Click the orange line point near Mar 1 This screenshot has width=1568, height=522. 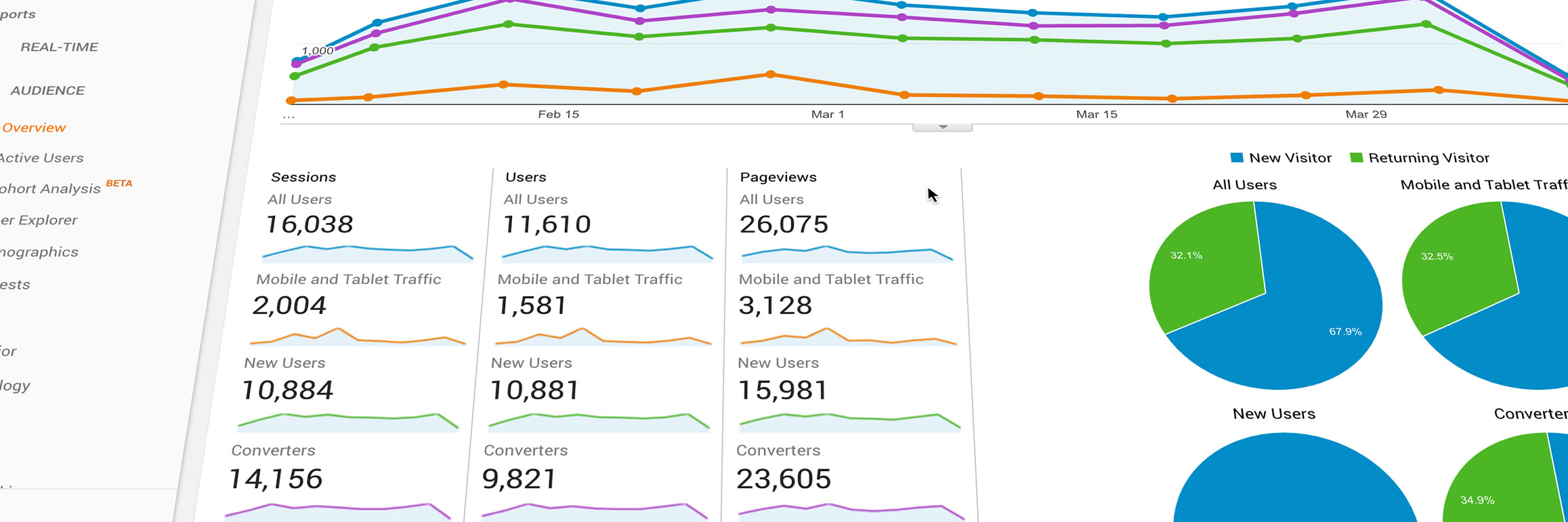pyautogui.click(x=770, y=74)
